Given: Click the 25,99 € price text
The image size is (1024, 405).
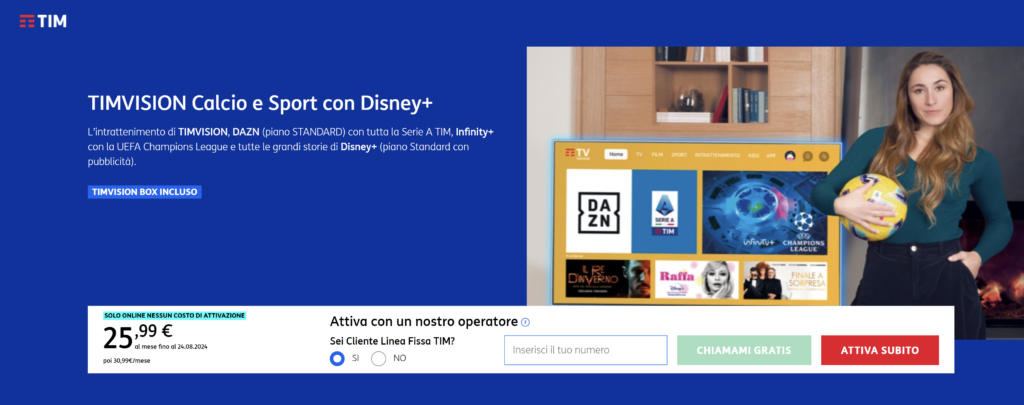Looking at the screenshot, I should (x=138, y=334).
